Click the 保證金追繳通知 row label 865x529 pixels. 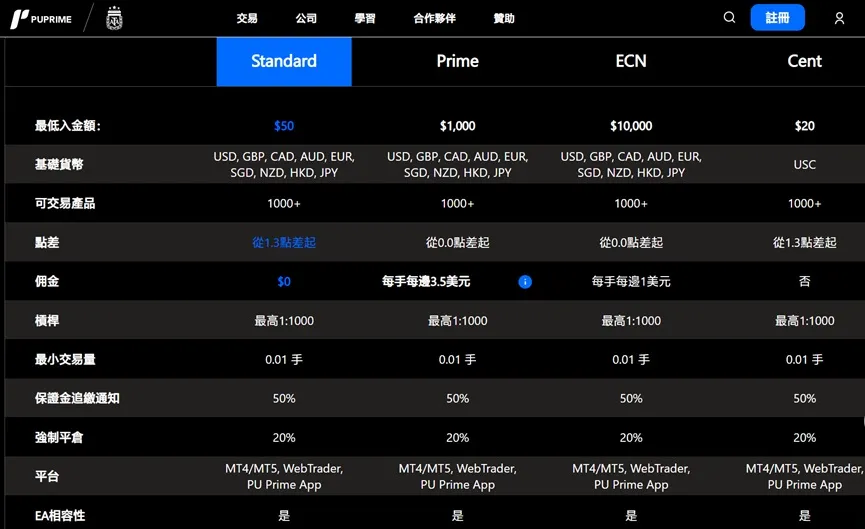coord(77,398)
